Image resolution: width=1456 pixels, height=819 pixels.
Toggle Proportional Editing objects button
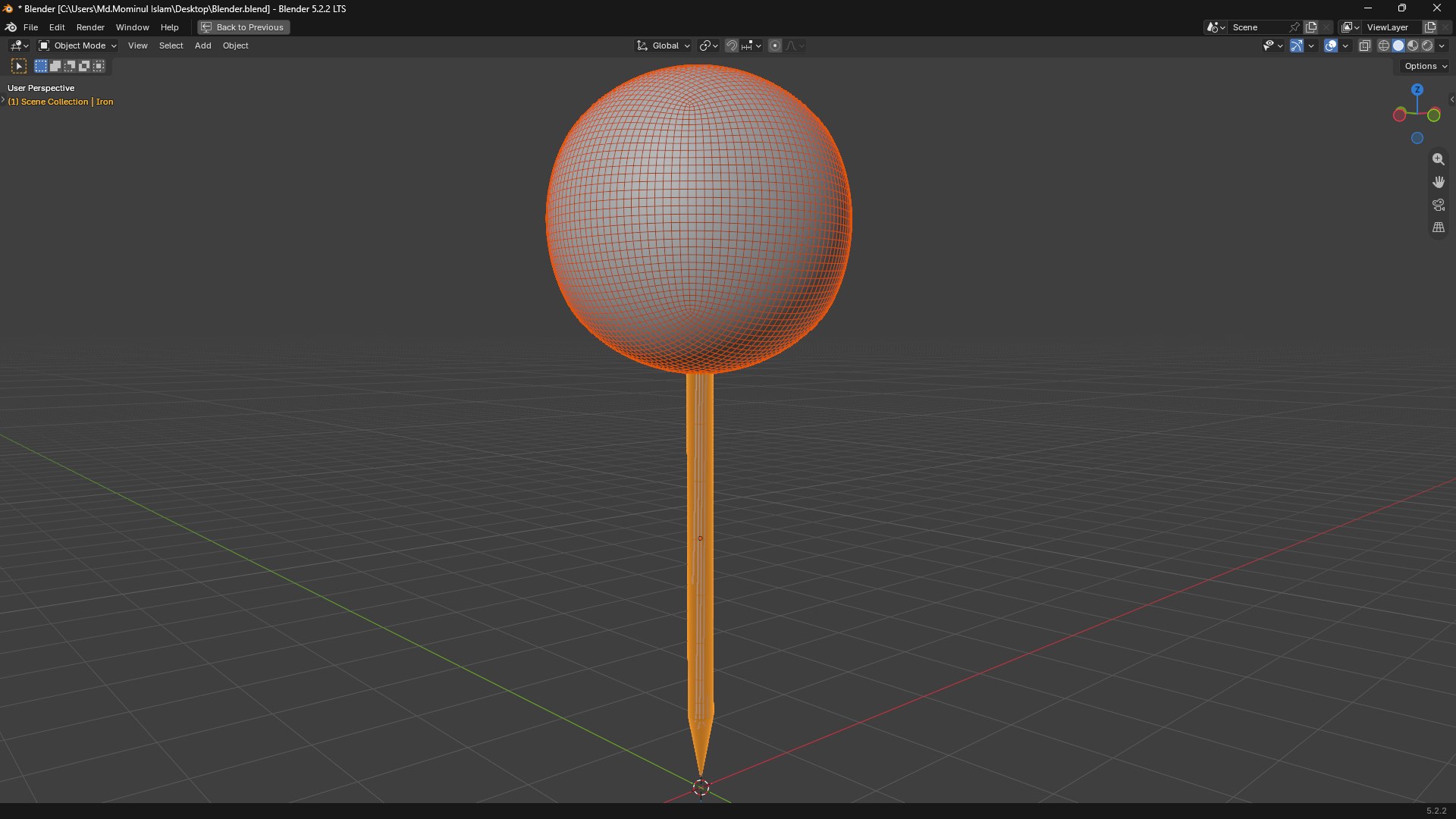[775, 46]
